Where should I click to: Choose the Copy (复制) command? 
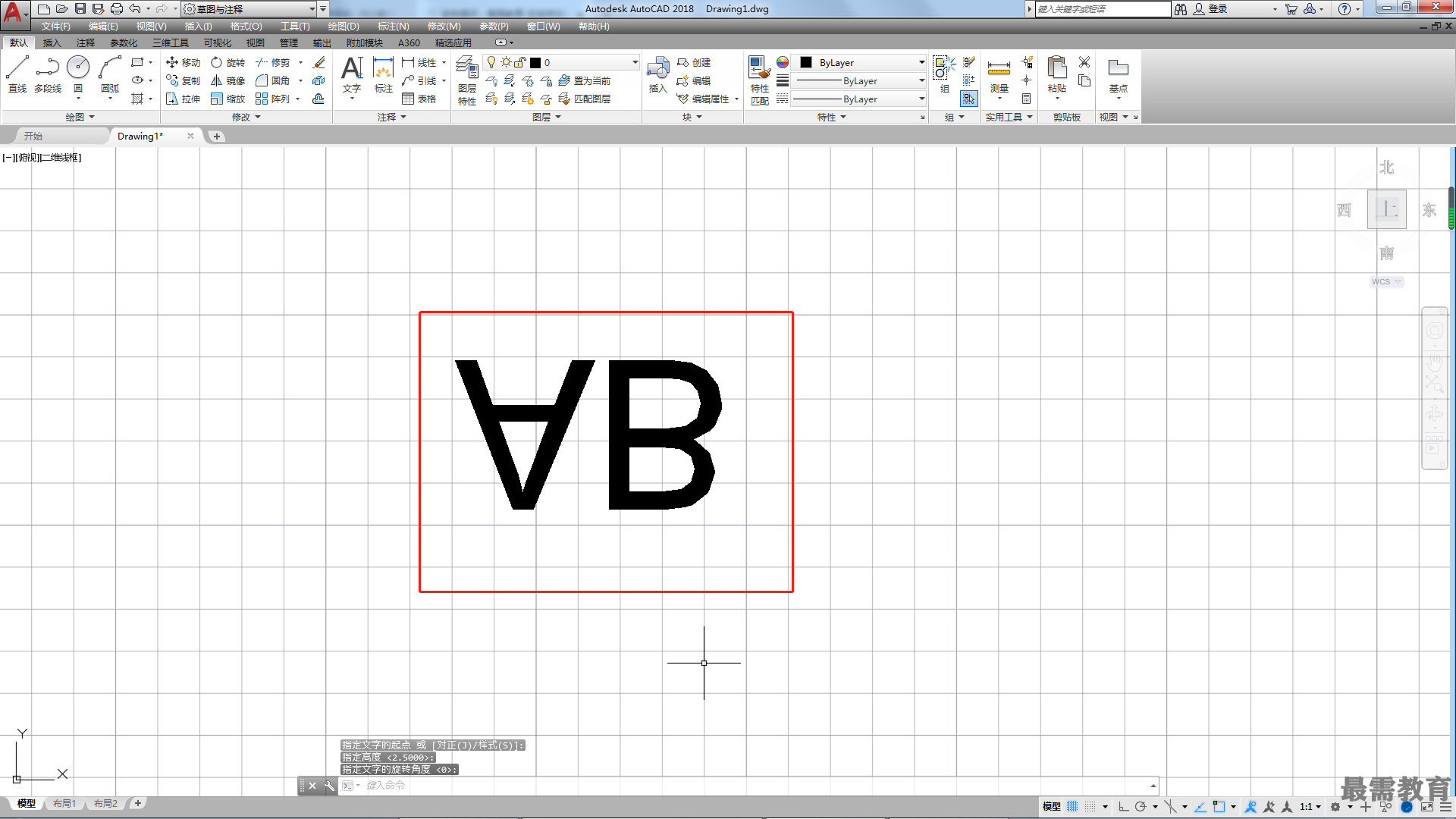click(x=183, y=80)
